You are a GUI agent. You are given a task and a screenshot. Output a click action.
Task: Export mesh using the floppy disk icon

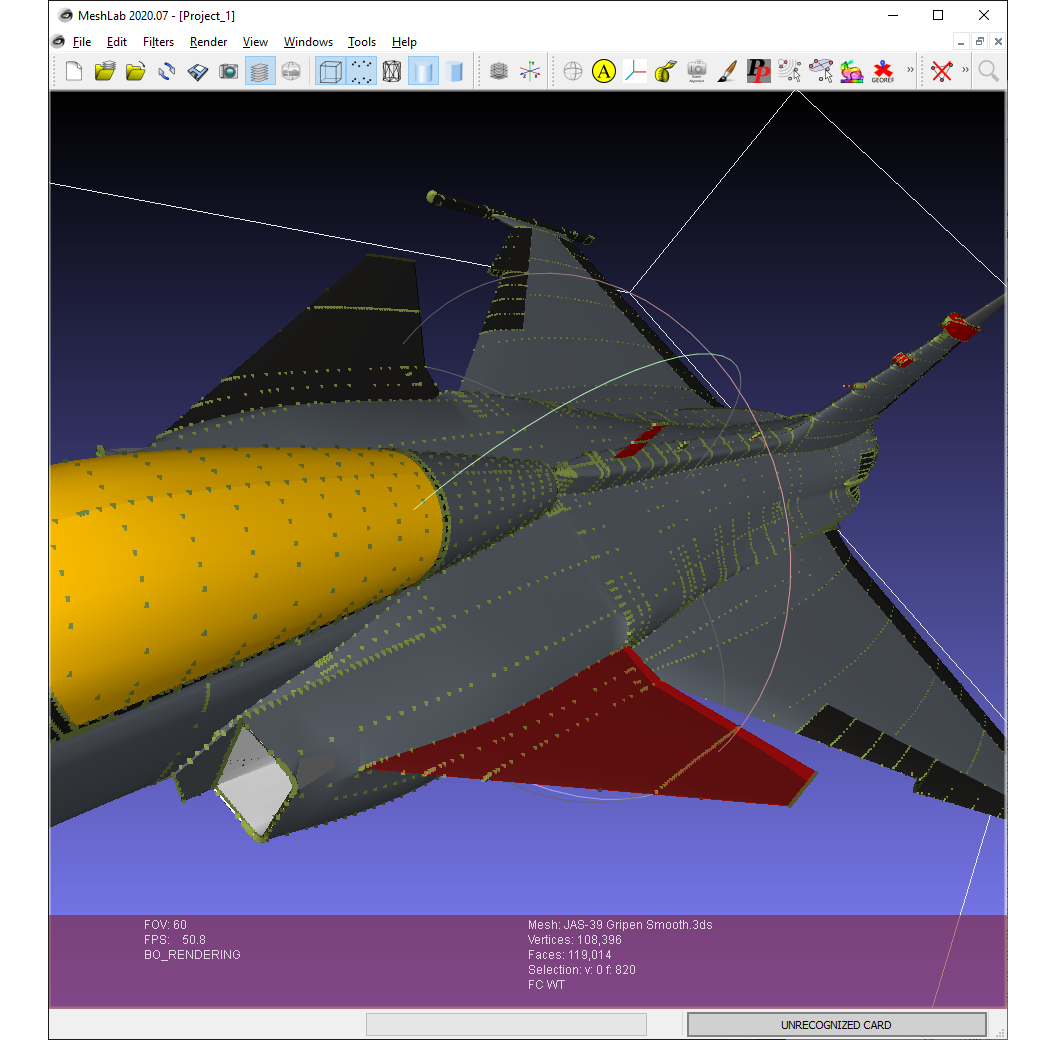click(198, 71)
